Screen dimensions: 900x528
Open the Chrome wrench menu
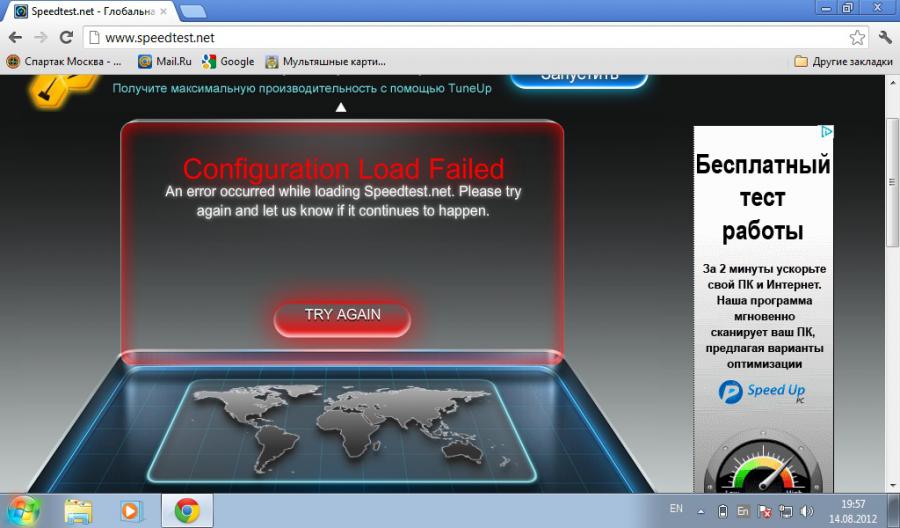885,38
